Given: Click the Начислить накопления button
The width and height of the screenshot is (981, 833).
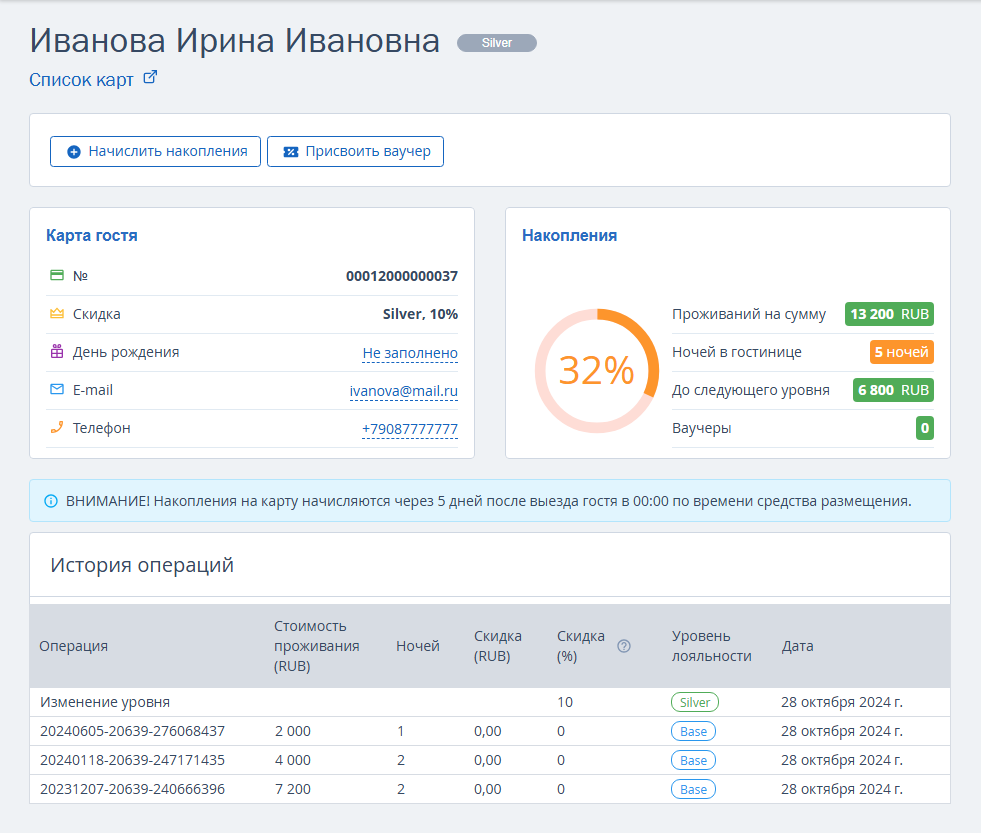Looking at the screenshot, I should click(155, 151).
